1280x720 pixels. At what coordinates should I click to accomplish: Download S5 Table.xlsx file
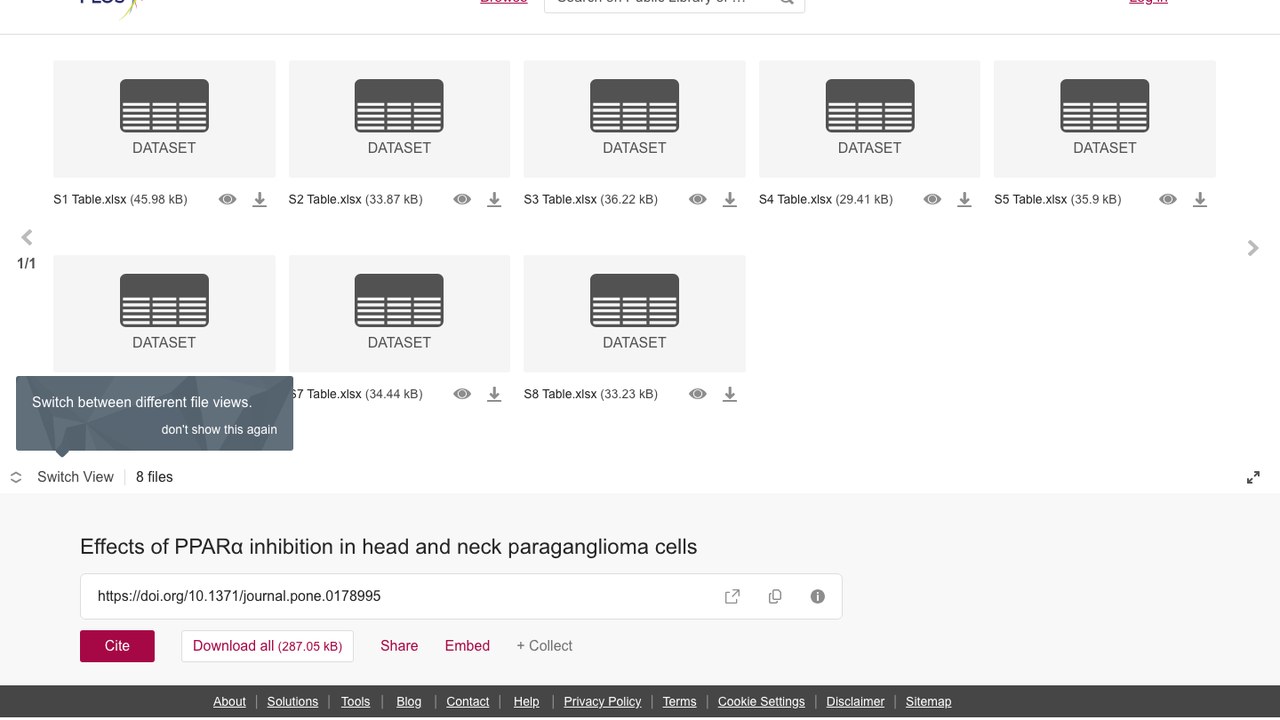(1200, 200)
